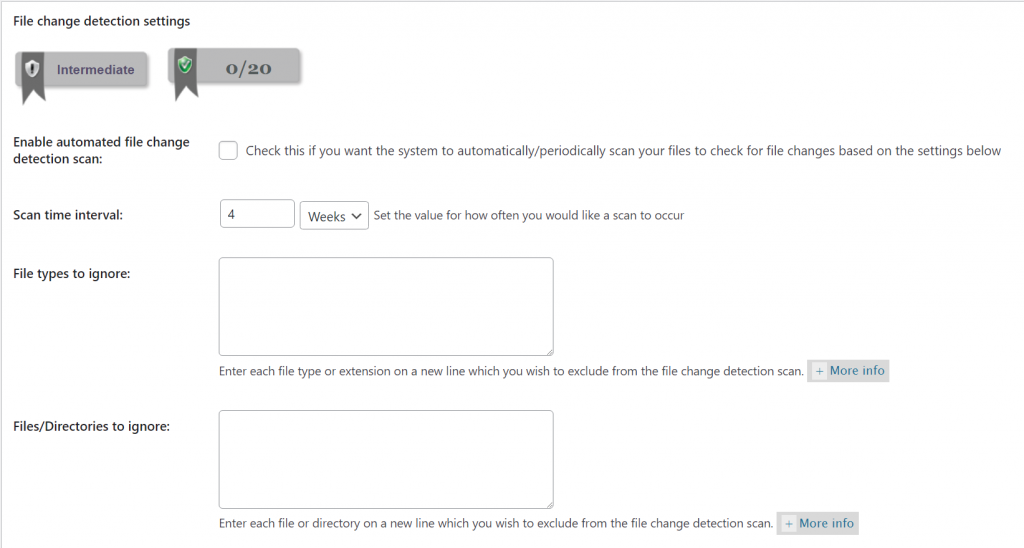Click the 0/20 security points score
The image size is (1024, 548).
pyautogui.click(x=248, y=69)
